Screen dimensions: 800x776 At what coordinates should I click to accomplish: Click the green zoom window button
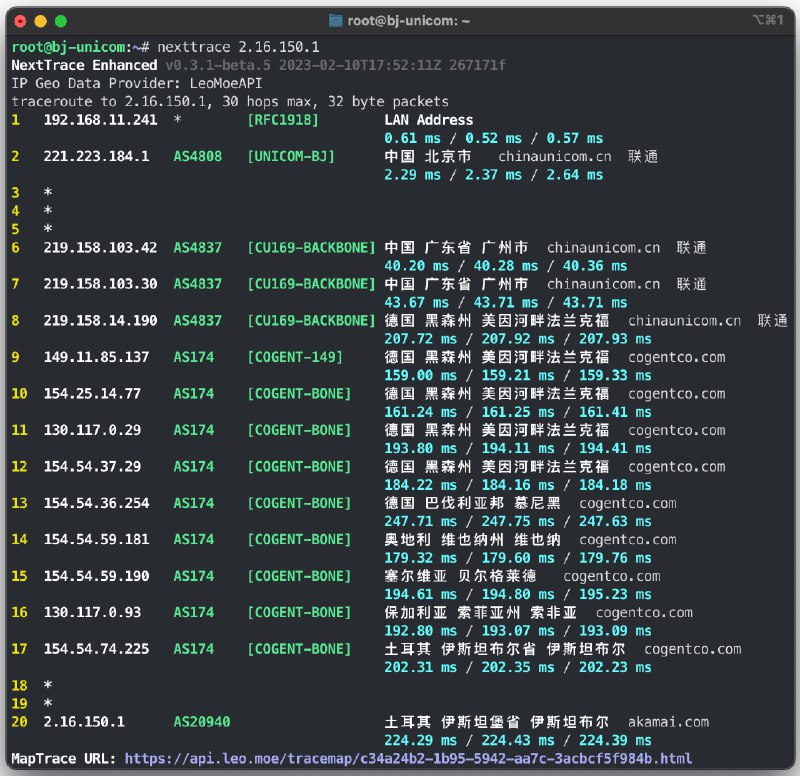pos(61,21)
